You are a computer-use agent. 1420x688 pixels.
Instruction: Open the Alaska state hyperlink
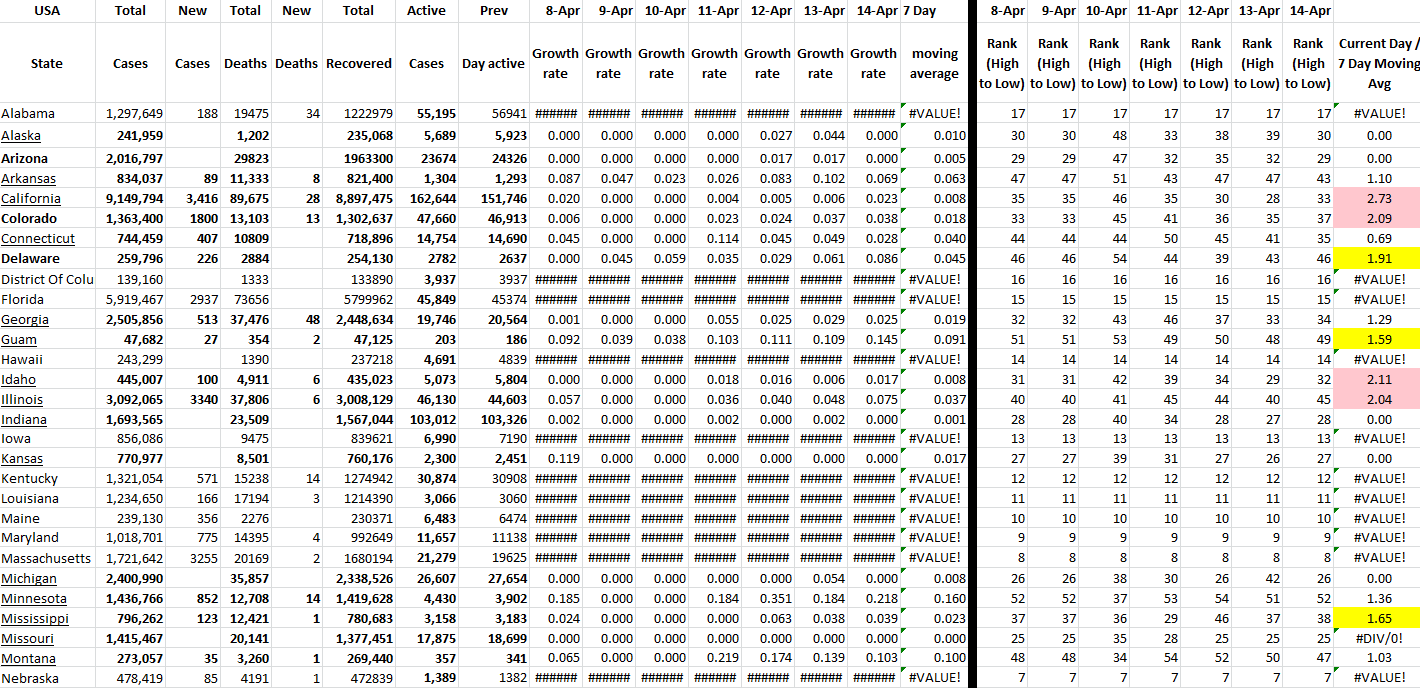[21, 136]
